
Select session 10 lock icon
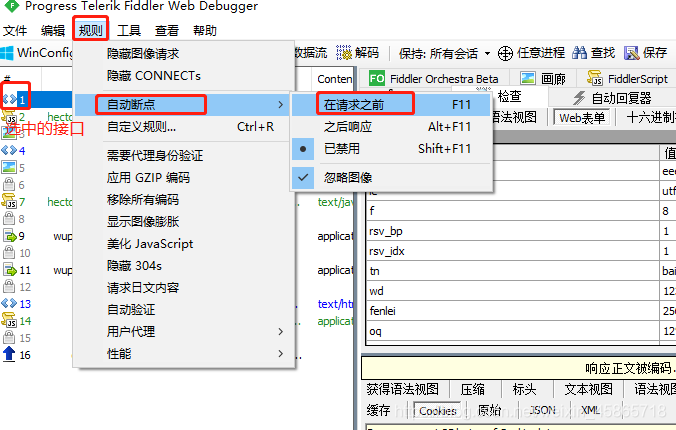9,252
